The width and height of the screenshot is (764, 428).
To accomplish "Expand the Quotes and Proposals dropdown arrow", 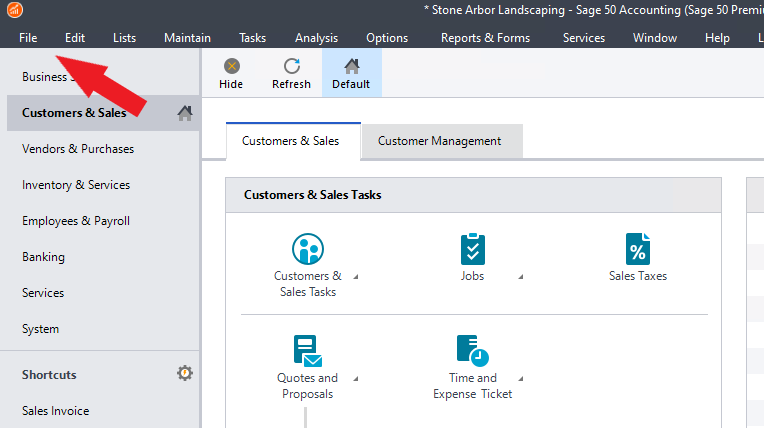I will coord(356,379).
